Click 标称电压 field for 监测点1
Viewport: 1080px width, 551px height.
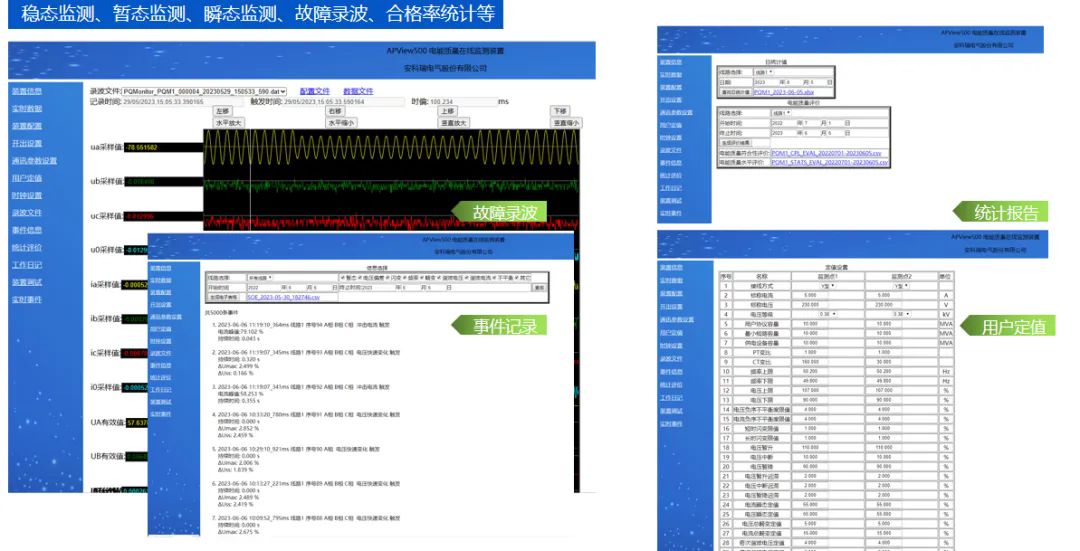click(811, 304)
